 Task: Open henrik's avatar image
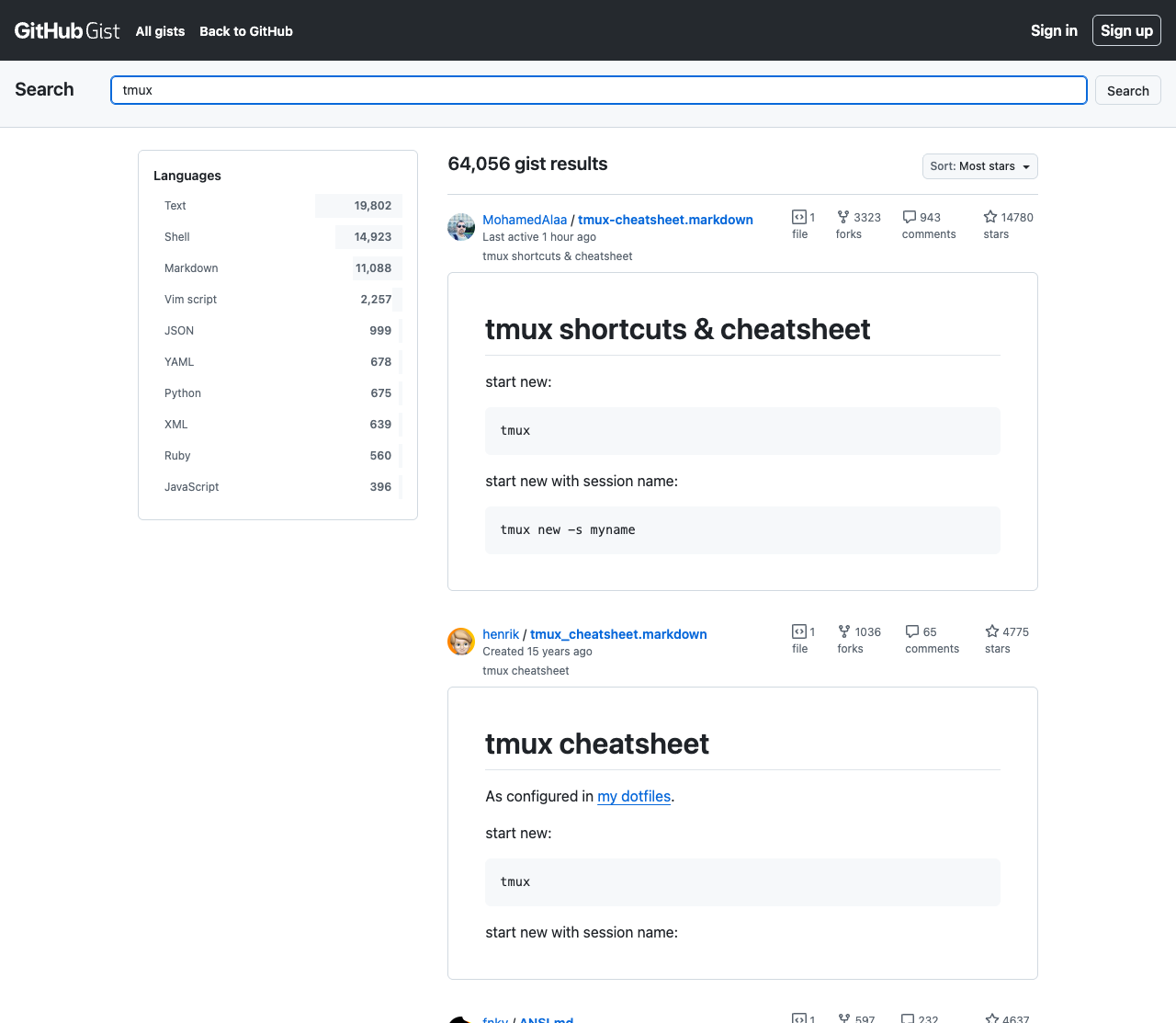coord(461,642)
